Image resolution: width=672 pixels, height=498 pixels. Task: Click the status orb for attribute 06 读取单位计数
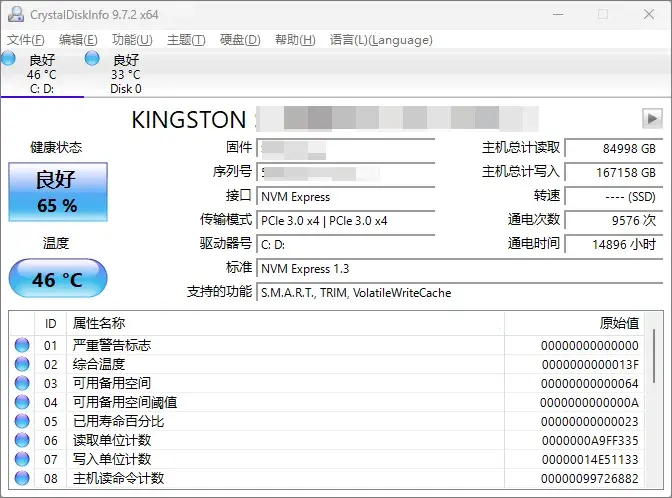click(x=22, y=440)
